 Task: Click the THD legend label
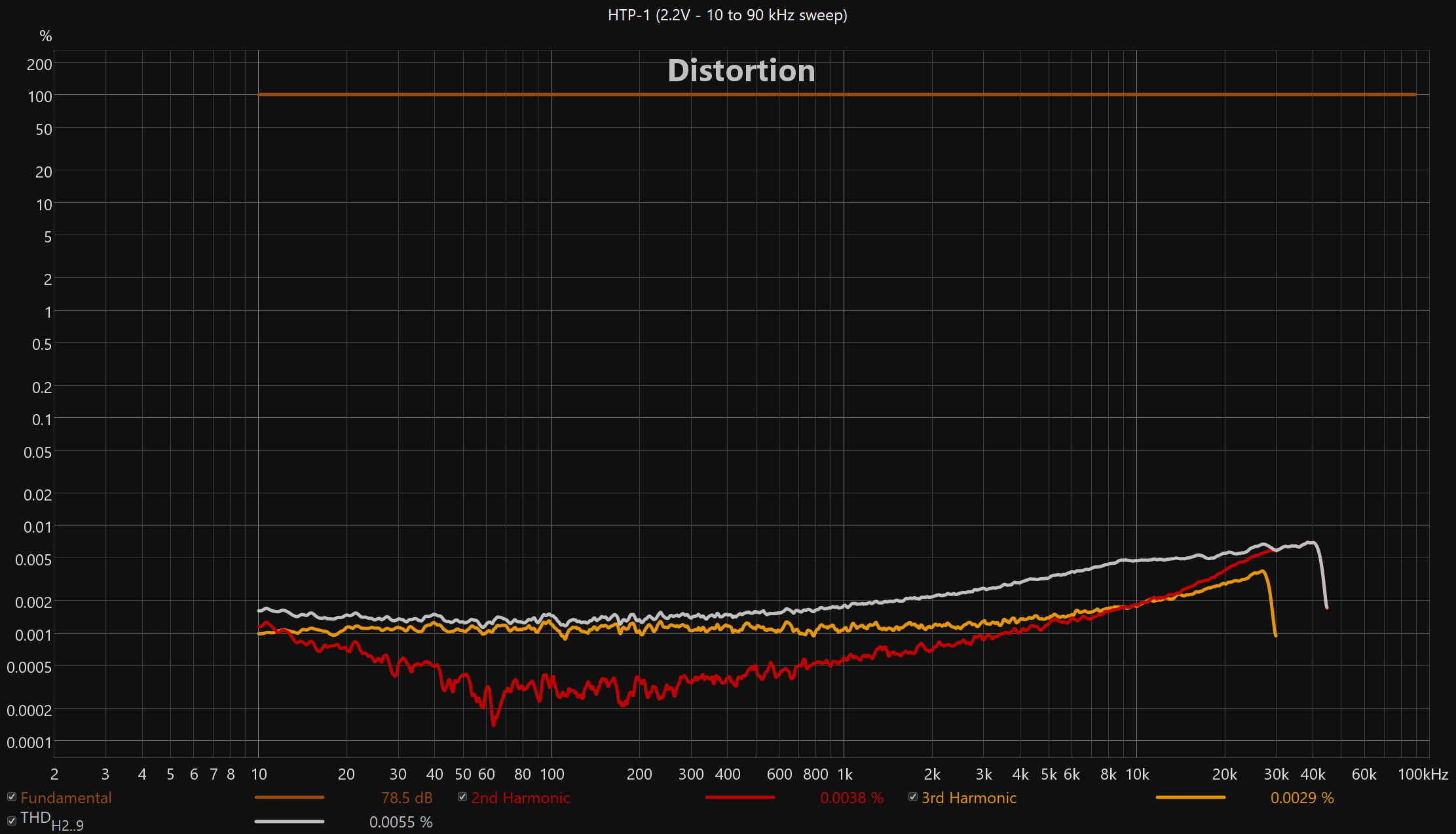(x=52, y=821)
